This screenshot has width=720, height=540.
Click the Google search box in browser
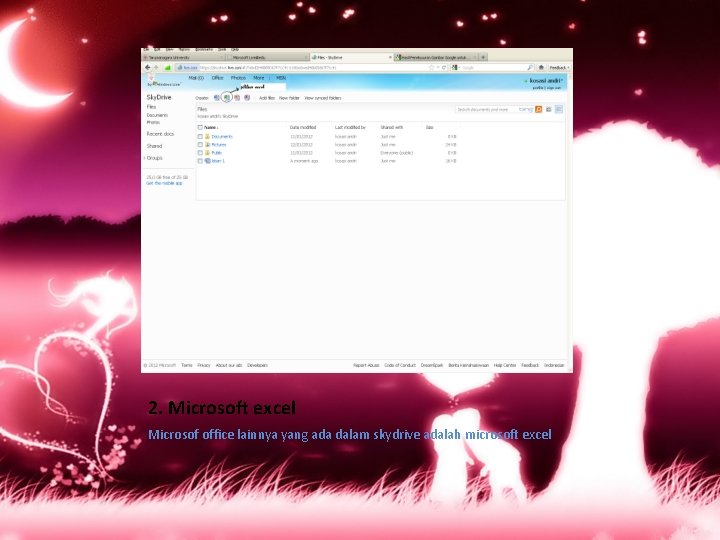[493, 68]
